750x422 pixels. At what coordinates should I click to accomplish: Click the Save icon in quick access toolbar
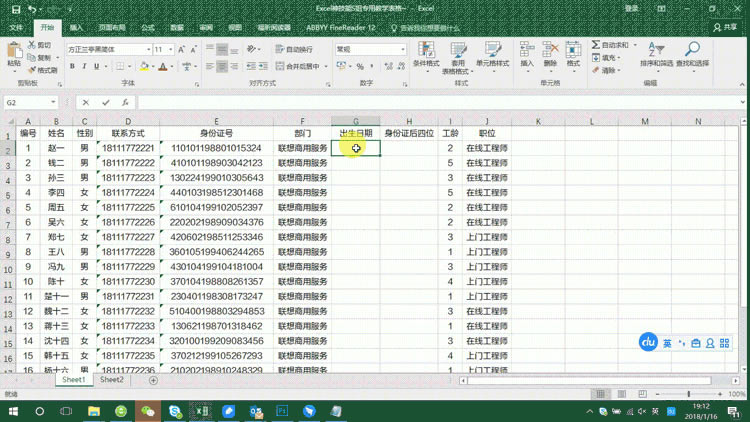(x=15, y=9)
